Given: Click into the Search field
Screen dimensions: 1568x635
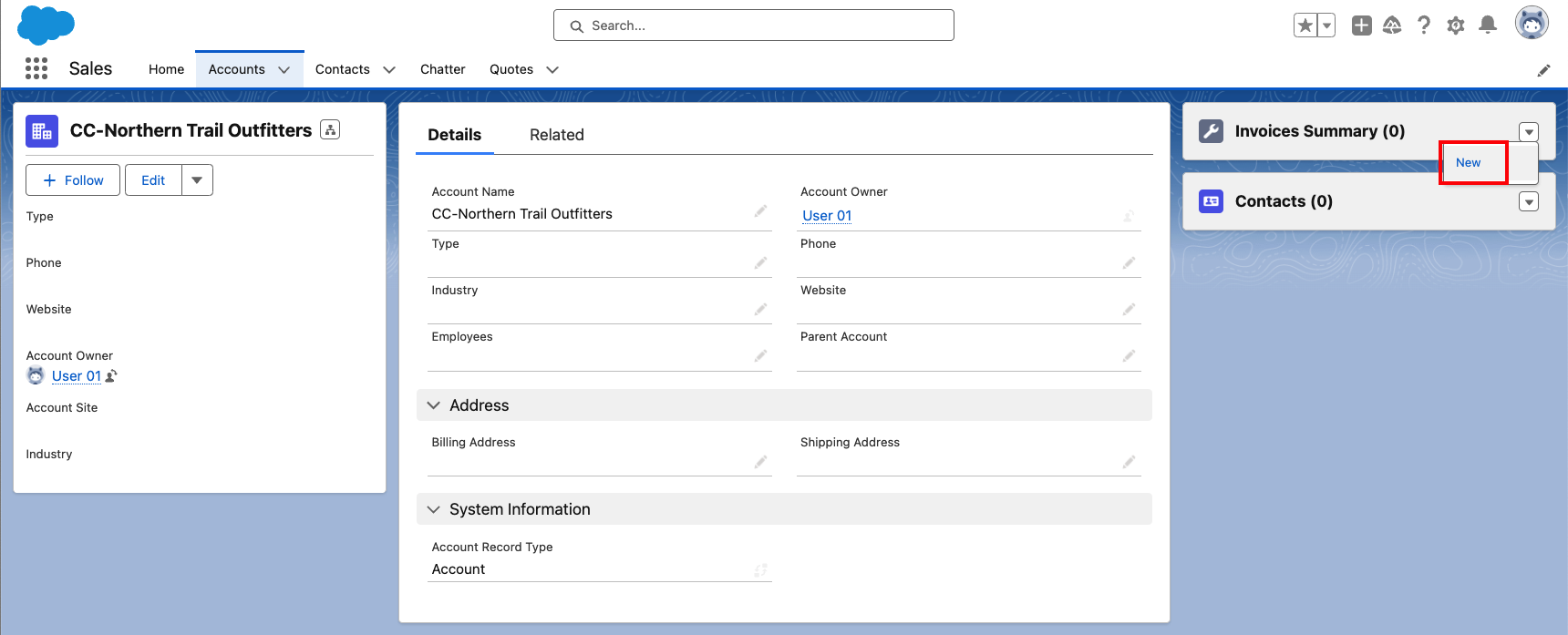Looking at the screenshot, I should [x=754, y=26].
